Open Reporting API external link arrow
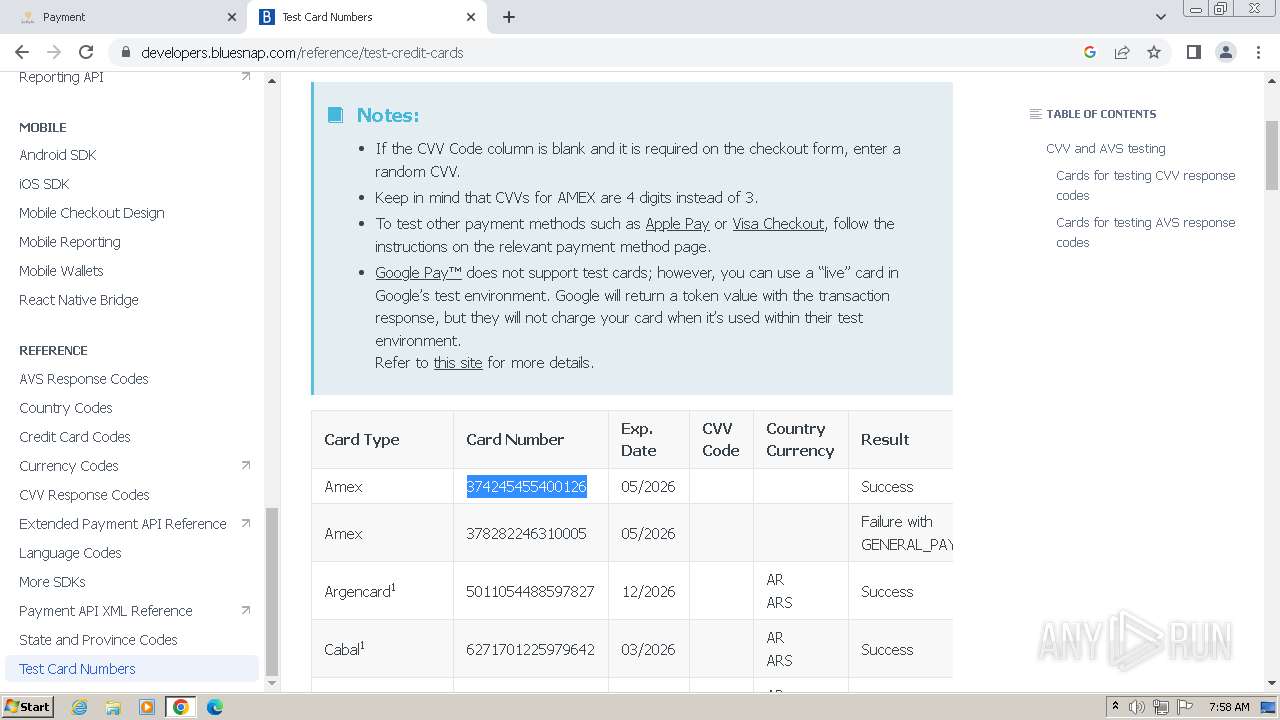This screenshot has height=720, width=1280. point(246,76)
